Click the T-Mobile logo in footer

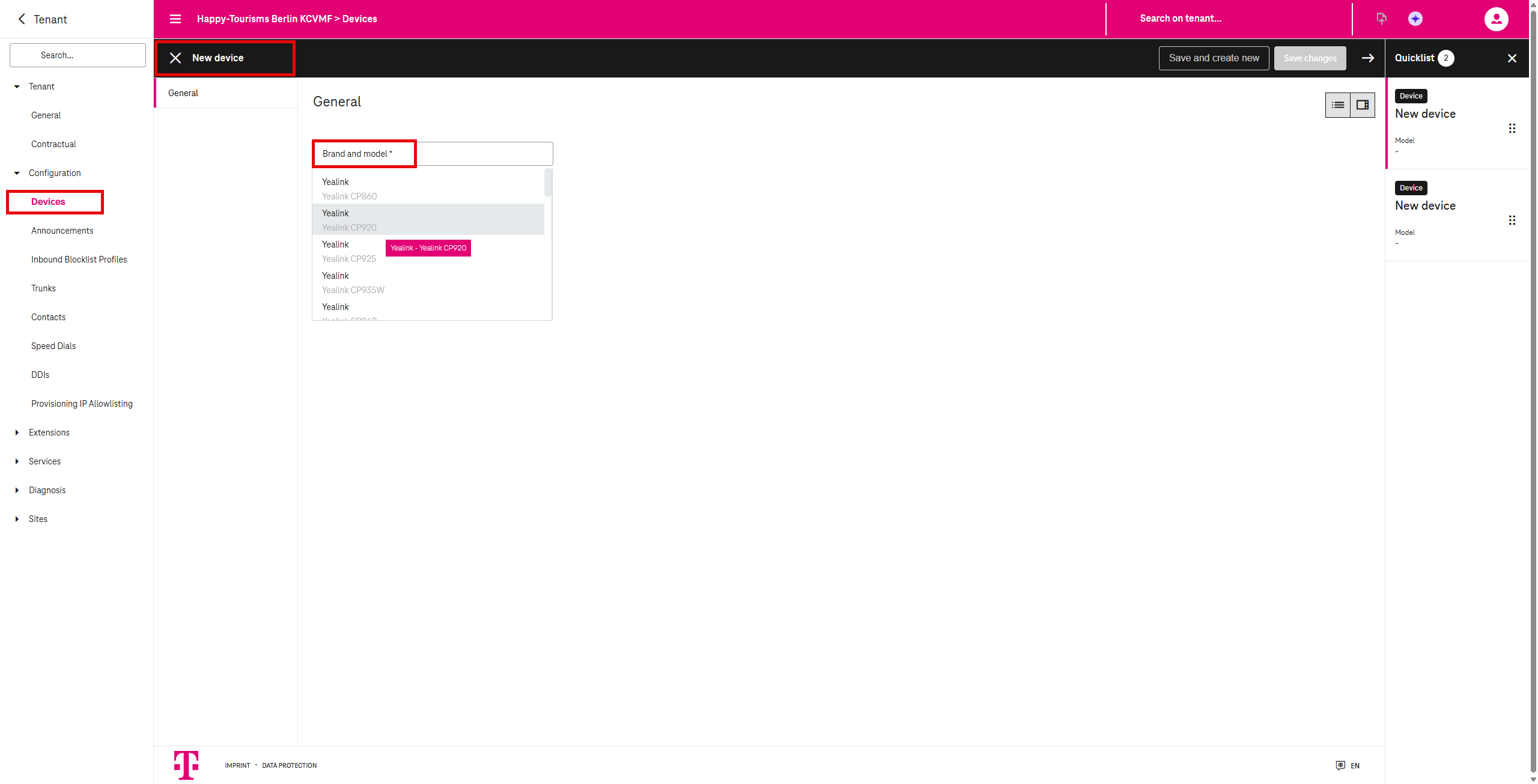(x=186, y=765)
